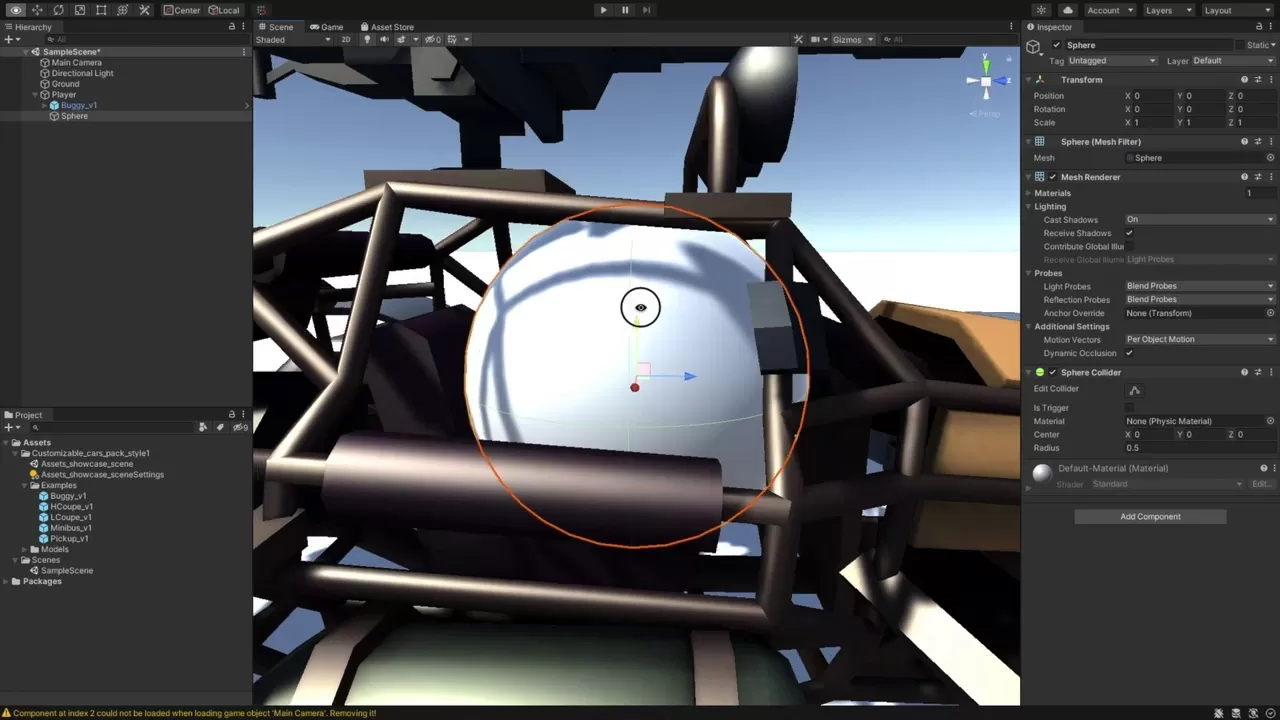Click the Add Component button
This screenshot has width=1280, height=720.
coord(1150,517)
